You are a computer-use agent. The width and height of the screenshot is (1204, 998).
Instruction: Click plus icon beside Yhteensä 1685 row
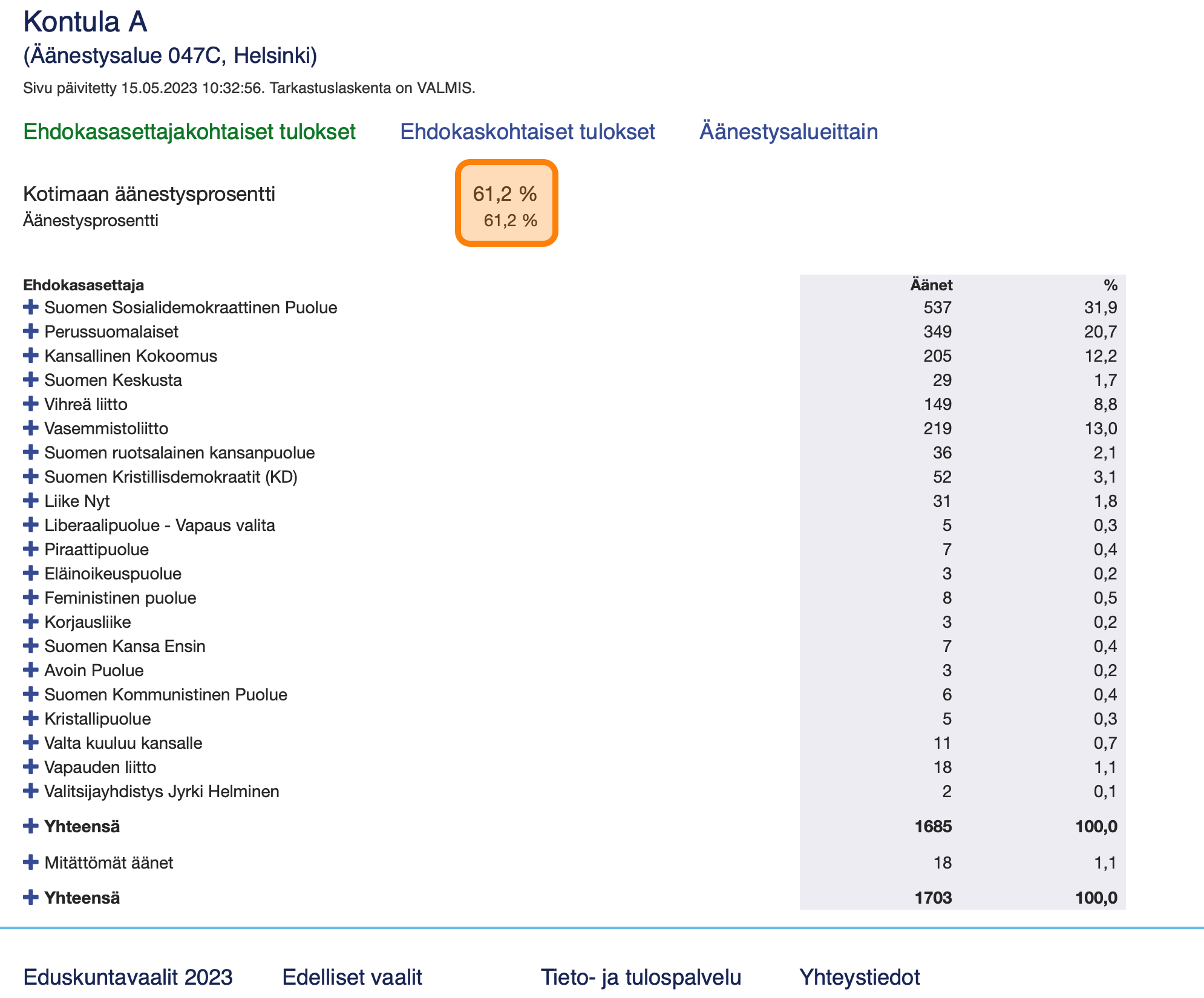[30, 826]
